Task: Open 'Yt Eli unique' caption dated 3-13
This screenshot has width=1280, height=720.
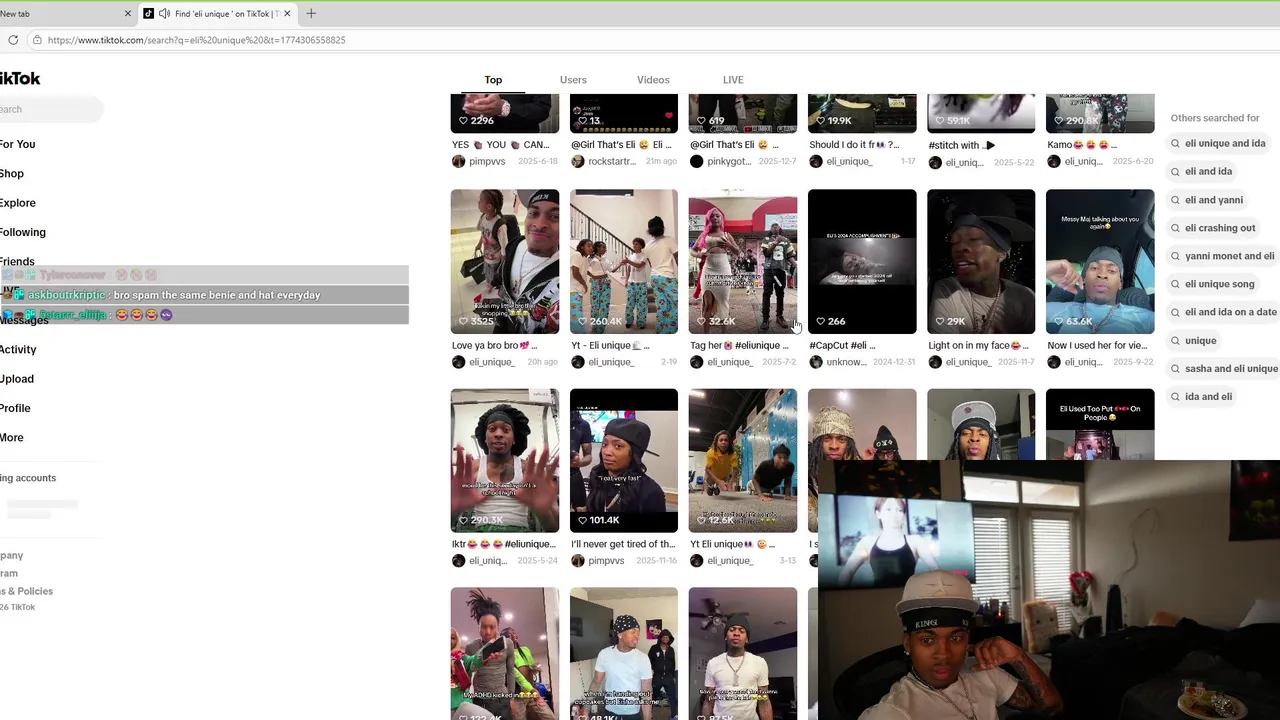Action: point(733,545)
